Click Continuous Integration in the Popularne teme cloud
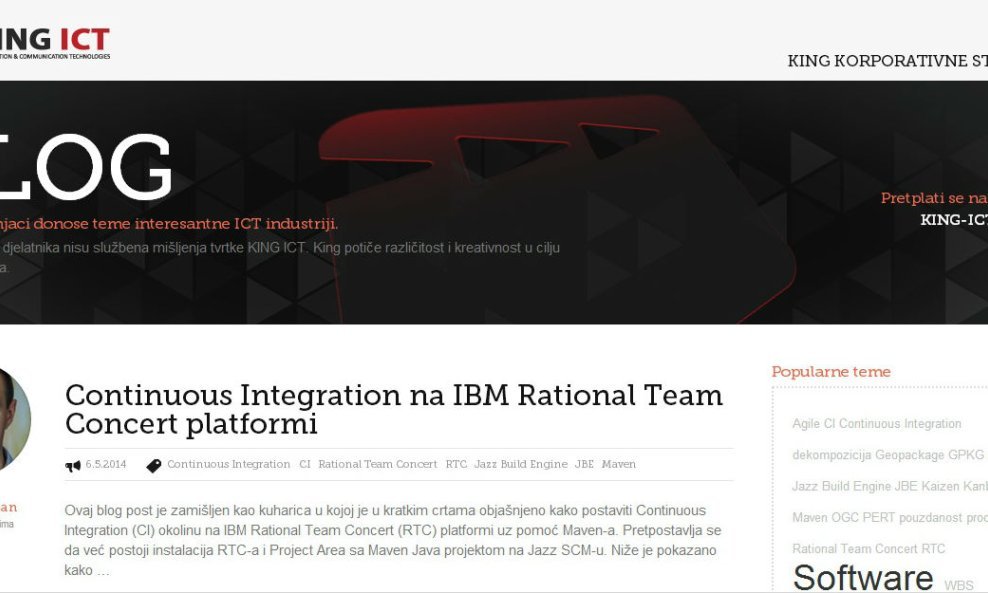Screen dimensions: 988x593 (900, 424)
